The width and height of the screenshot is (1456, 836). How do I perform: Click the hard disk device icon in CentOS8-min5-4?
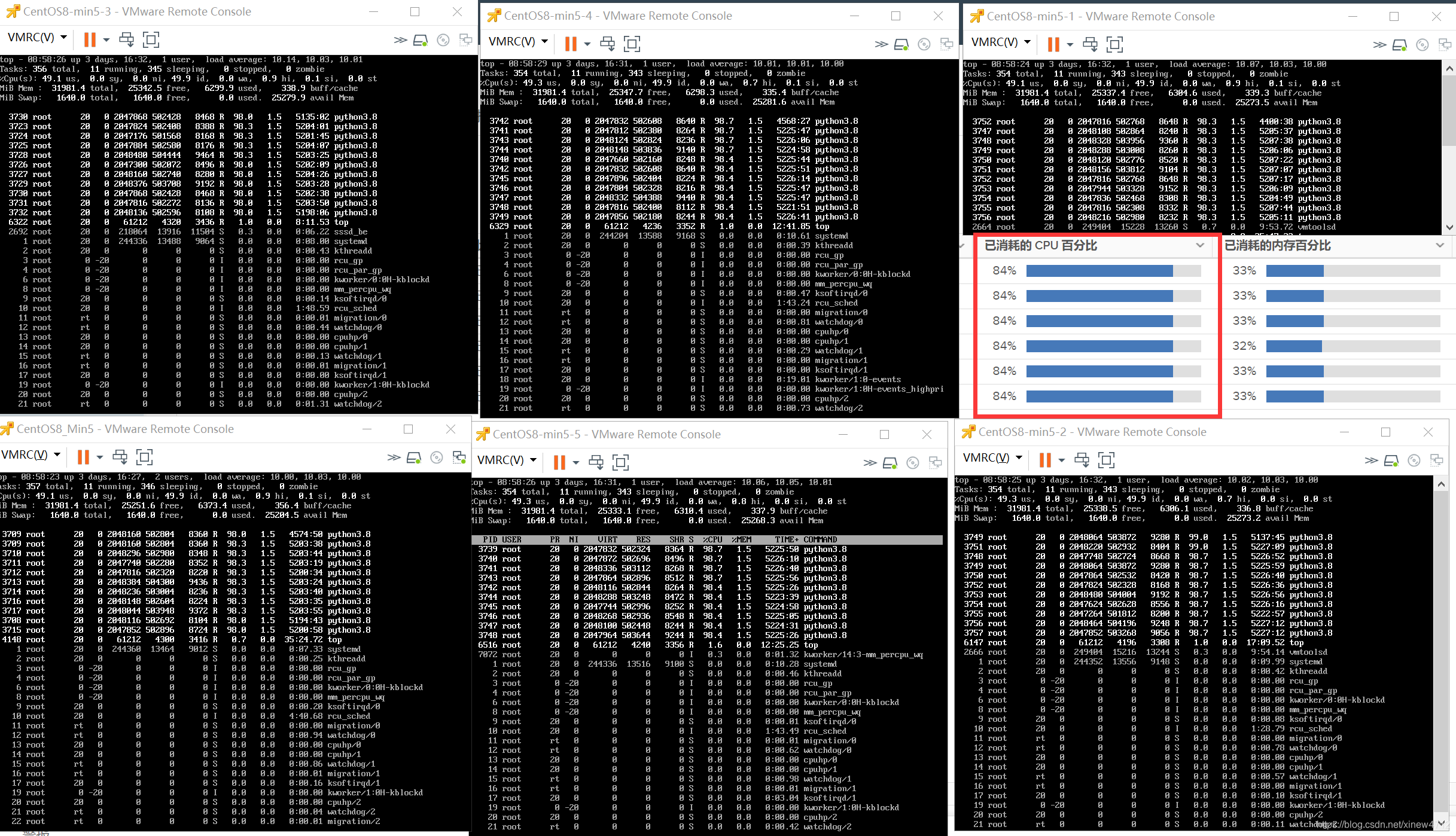point(901,44)
